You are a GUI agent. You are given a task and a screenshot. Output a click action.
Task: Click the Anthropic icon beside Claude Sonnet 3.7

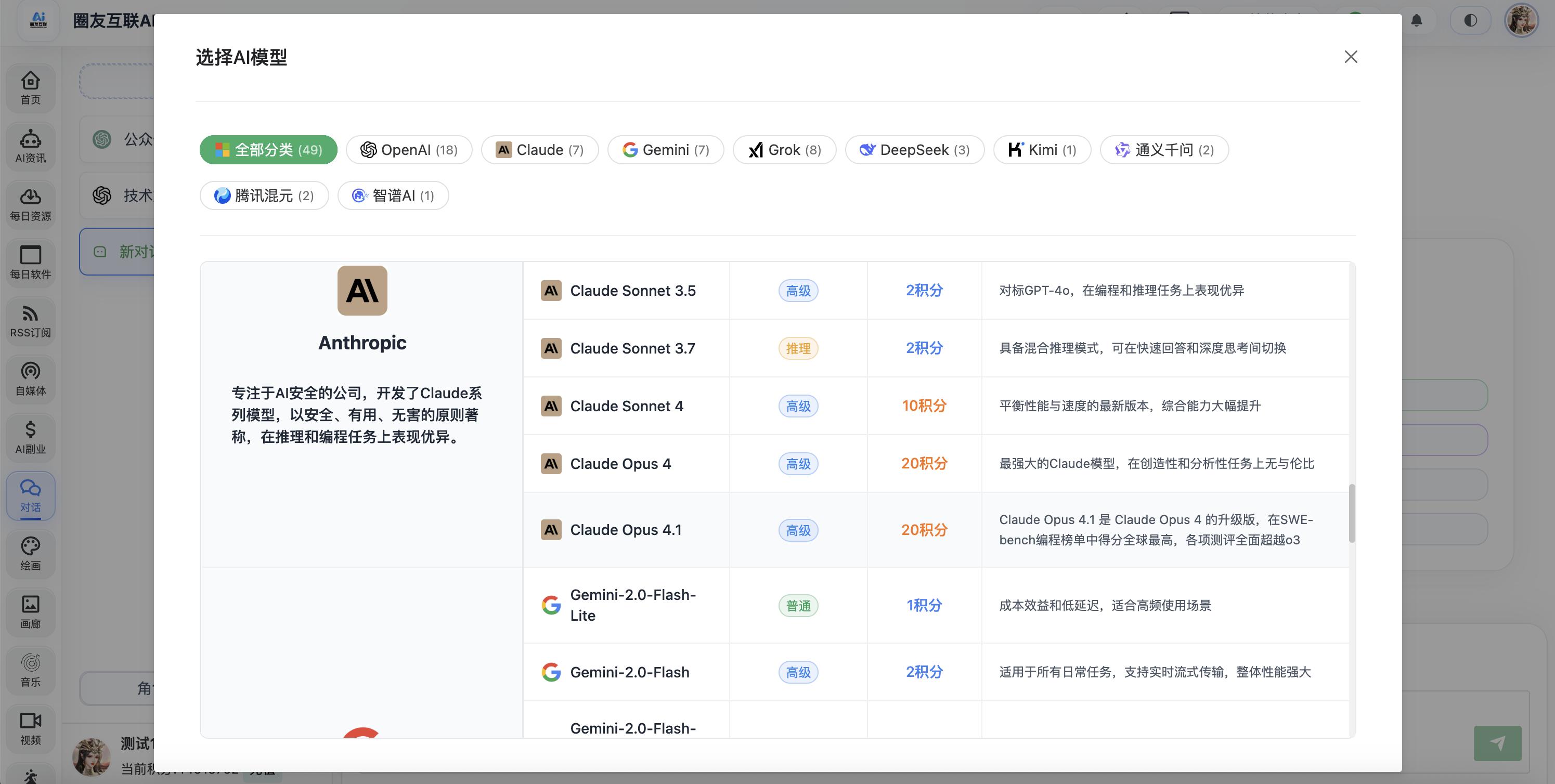click(x=551, y=348)
